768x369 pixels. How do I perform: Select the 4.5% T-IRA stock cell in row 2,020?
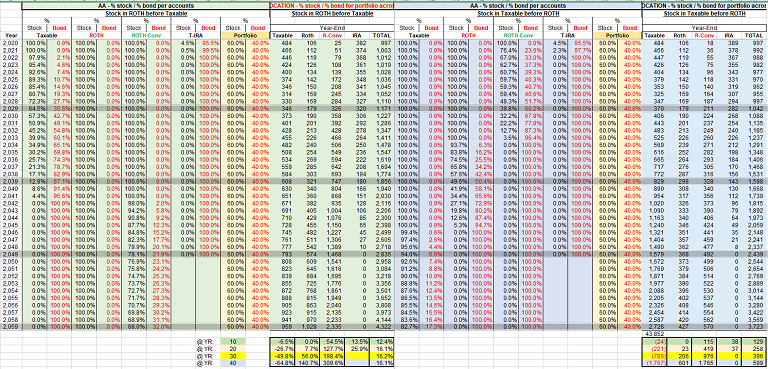(x=183, y=43)
